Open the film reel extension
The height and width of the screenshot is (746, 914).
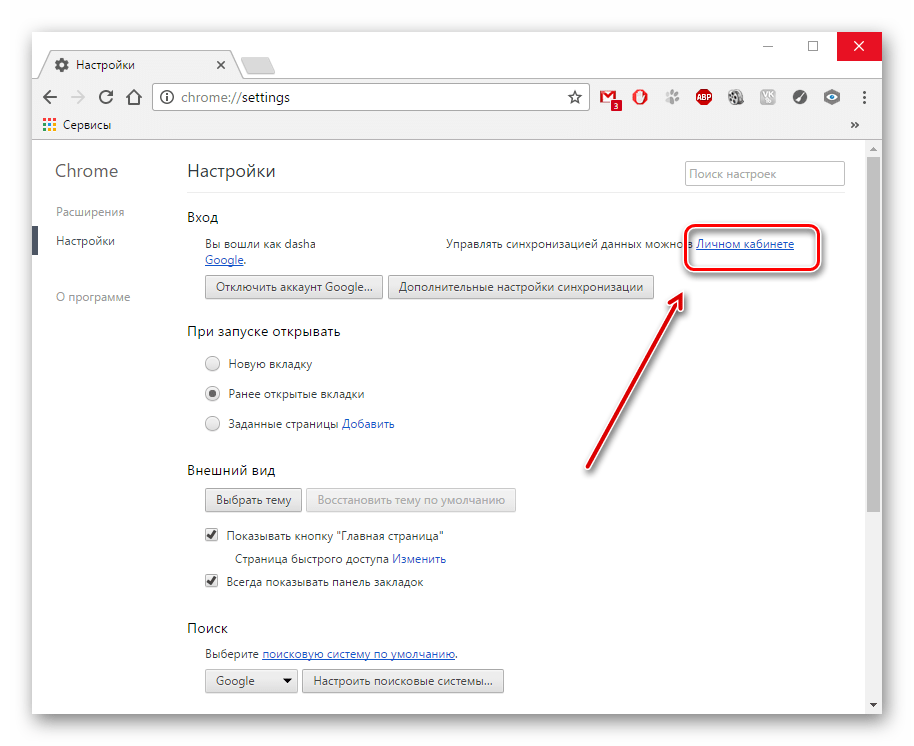[736, 97]
